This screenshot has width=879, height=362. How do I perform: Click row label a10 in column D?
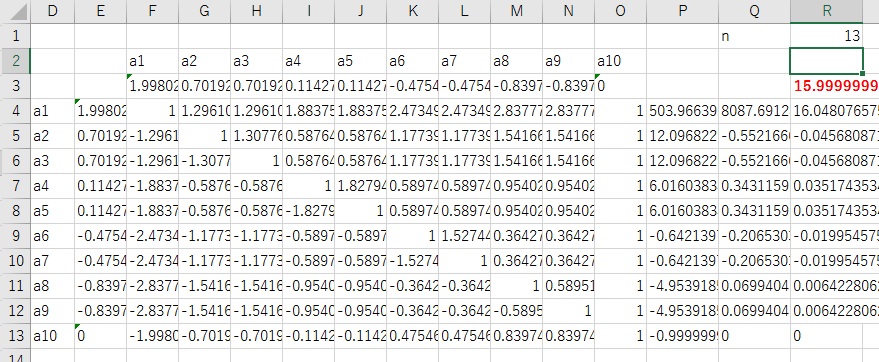pyautogui.click(x=52, y=336)
